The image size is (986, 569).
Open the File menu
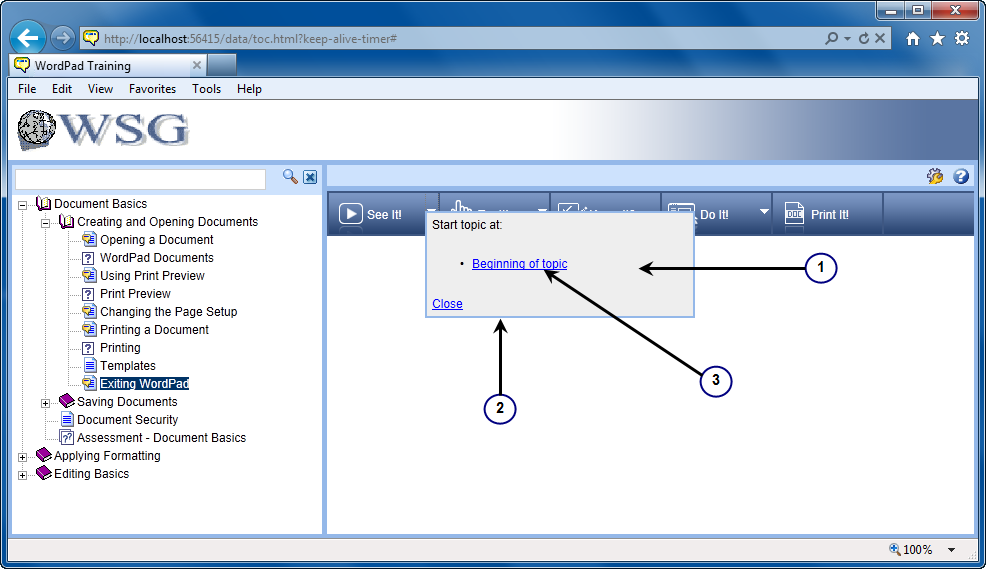(x=27, y=89)
